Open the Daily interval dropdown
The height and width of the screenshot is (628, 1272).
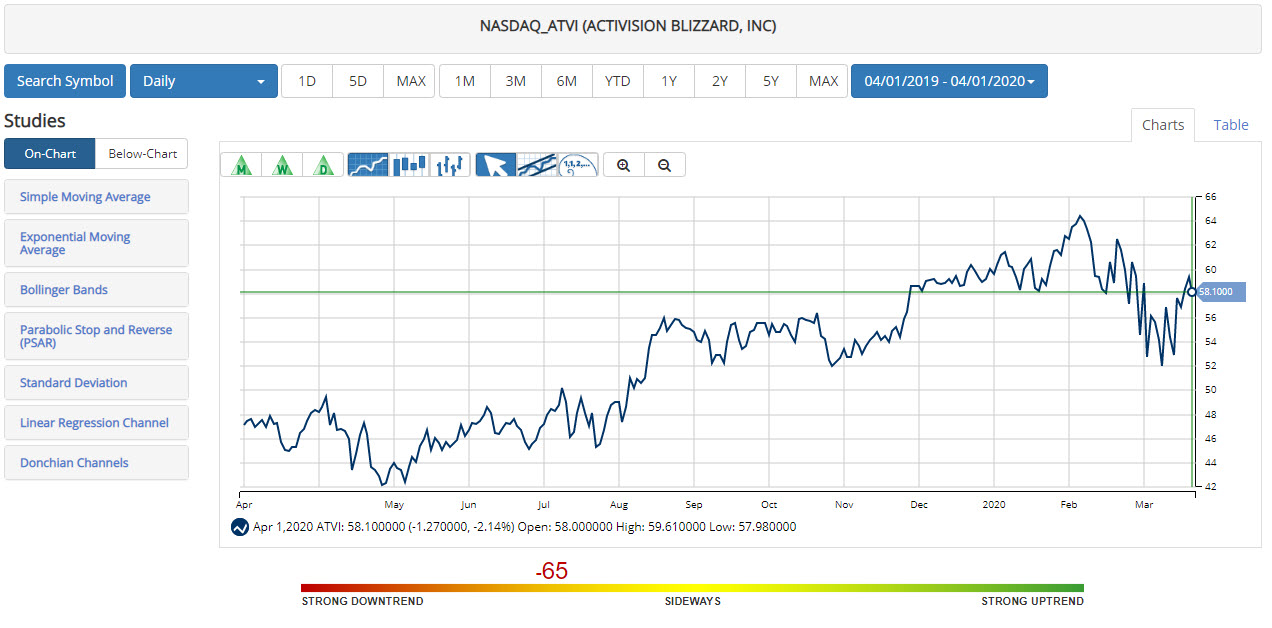tap(204, 81)
